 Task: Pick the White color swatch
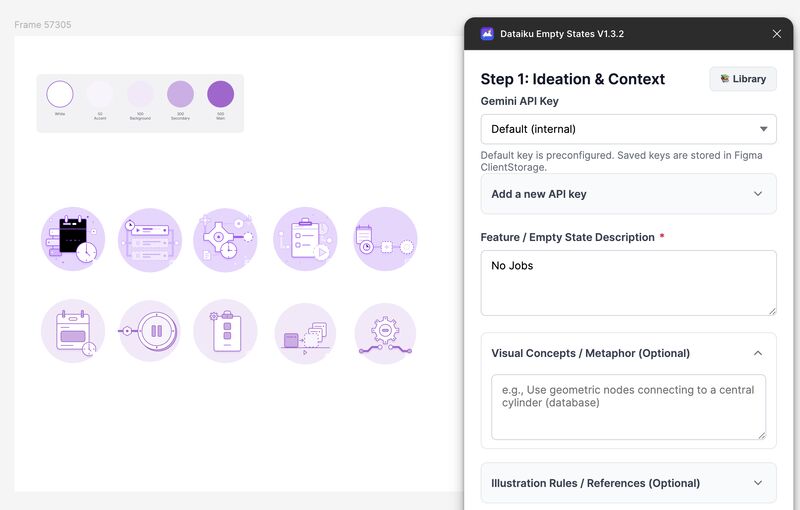(60, 95)
